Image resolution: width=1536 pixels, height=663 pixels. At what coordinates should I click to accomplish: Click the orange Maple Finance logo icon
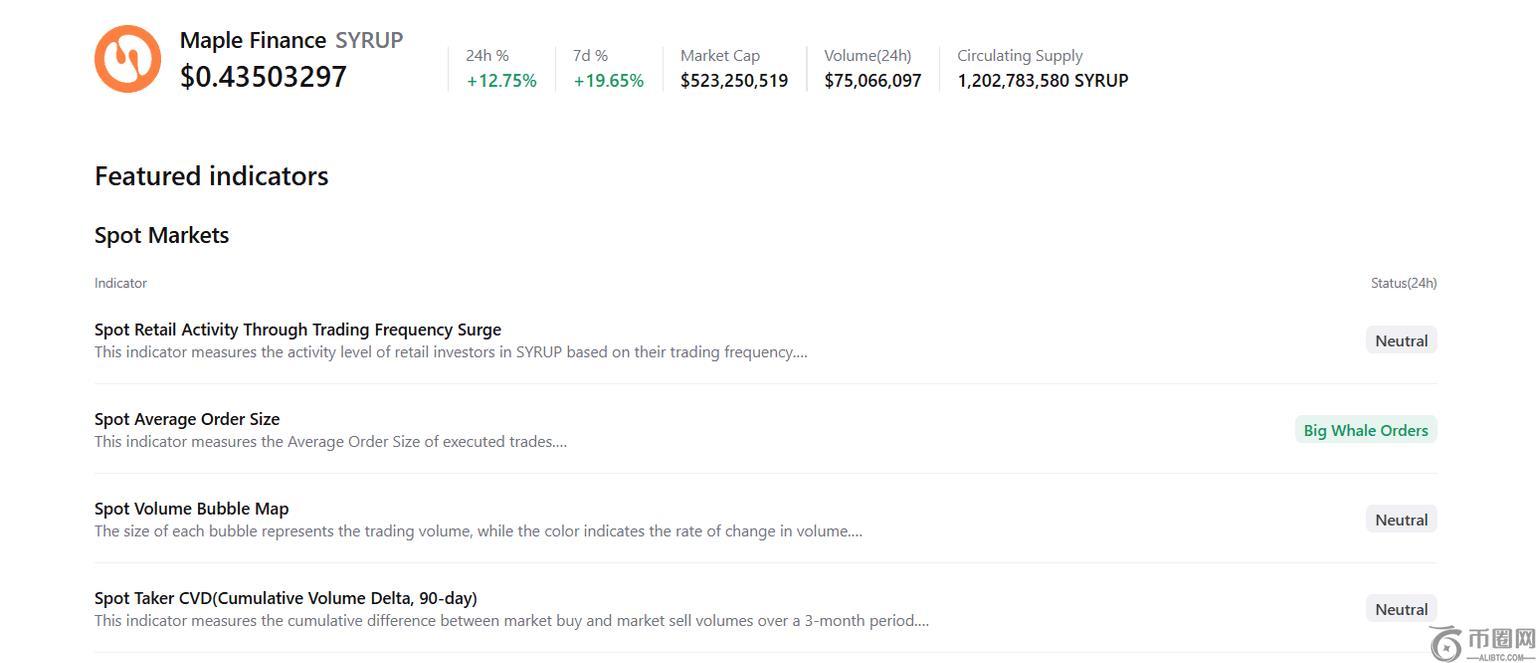point(127,59)
